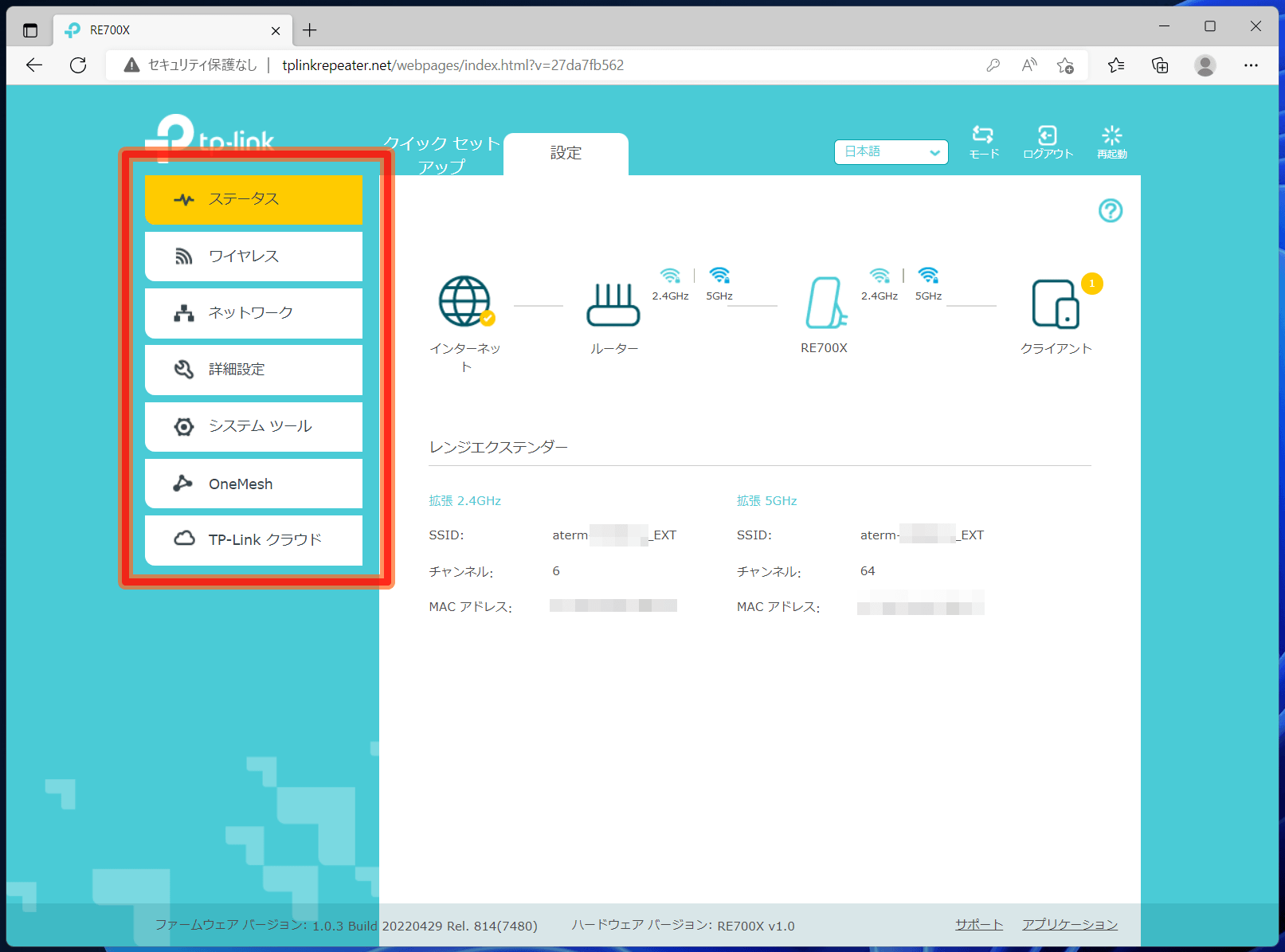Click the 拡張 5GHz heading
The height and width of the screenshot is (952, 1285).
(767, 500)
